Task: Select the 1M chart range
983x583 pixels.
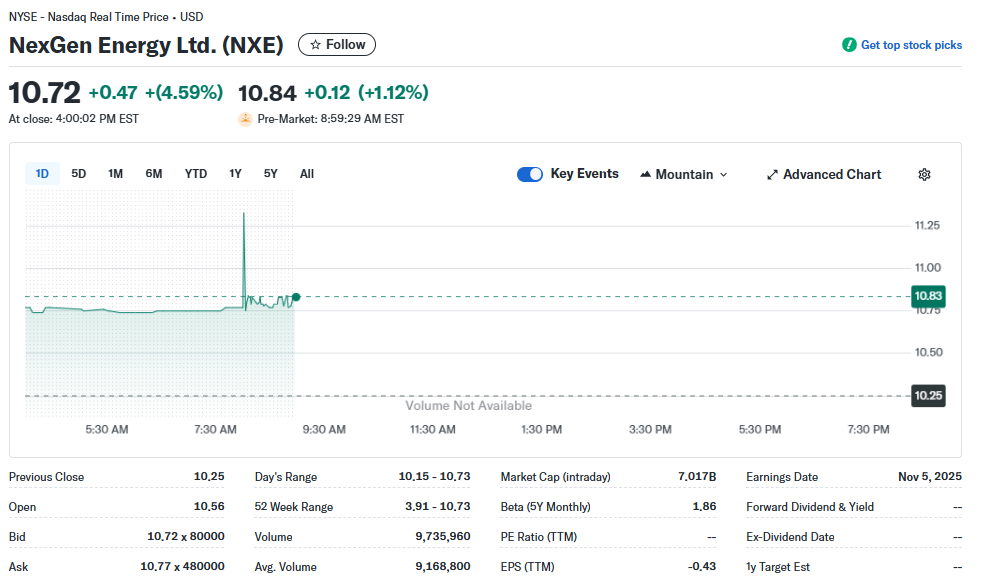Action: (x=116, y=174)
